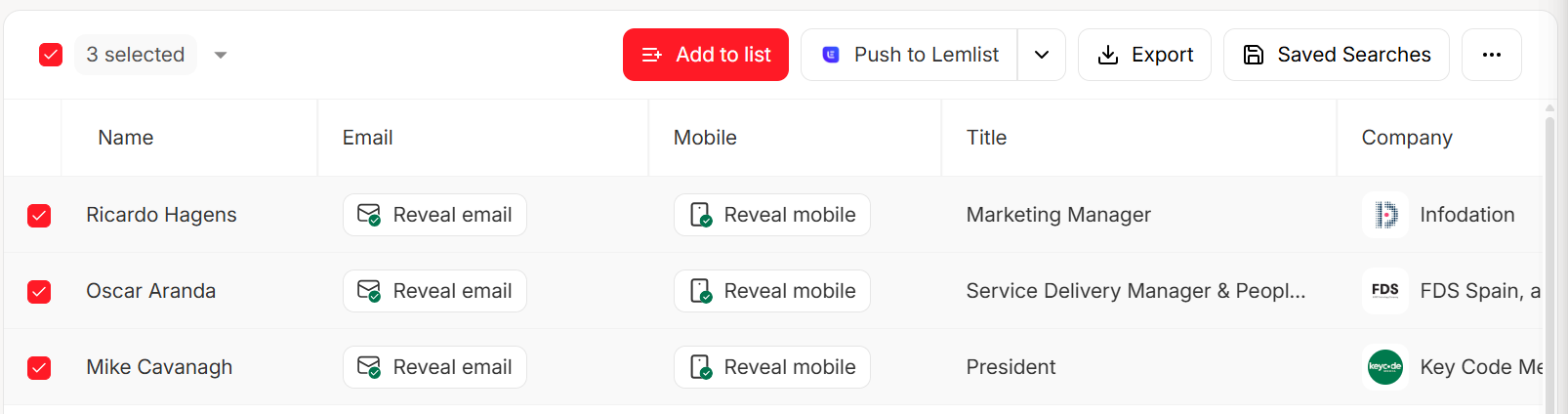This screenshot has height=414, width=1568.
Task: Click the Key Code company logo
Action: (x=1384, y=367)
